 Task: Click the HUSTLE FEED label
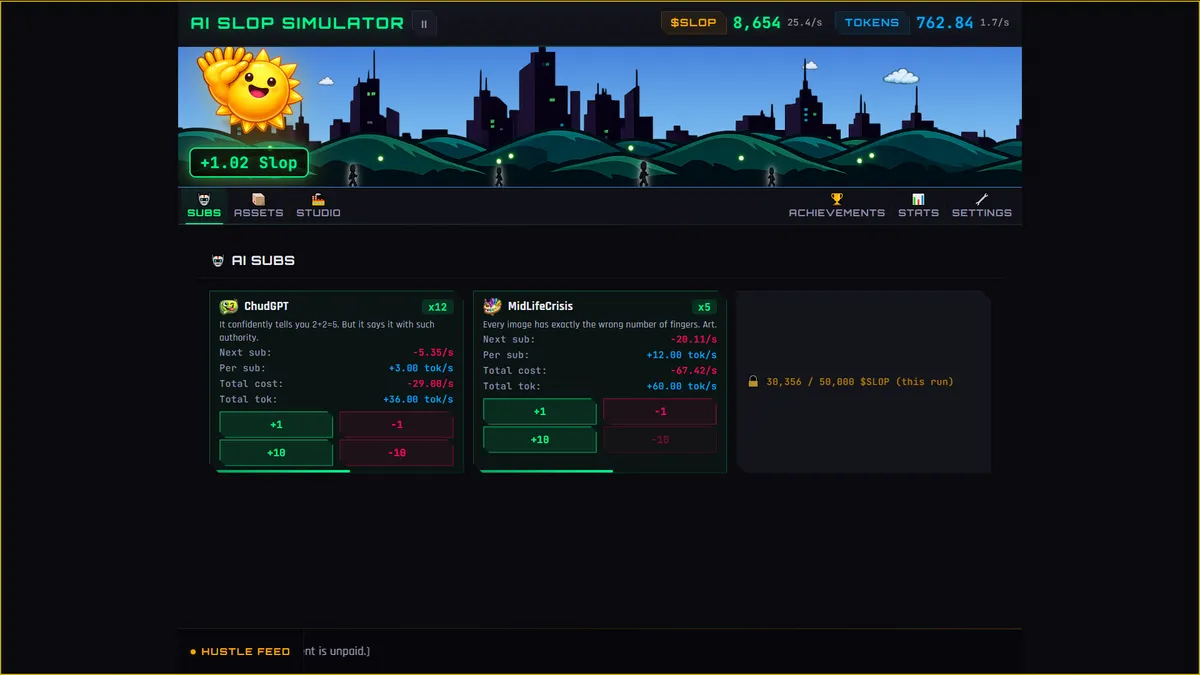[x=240, y=650]
